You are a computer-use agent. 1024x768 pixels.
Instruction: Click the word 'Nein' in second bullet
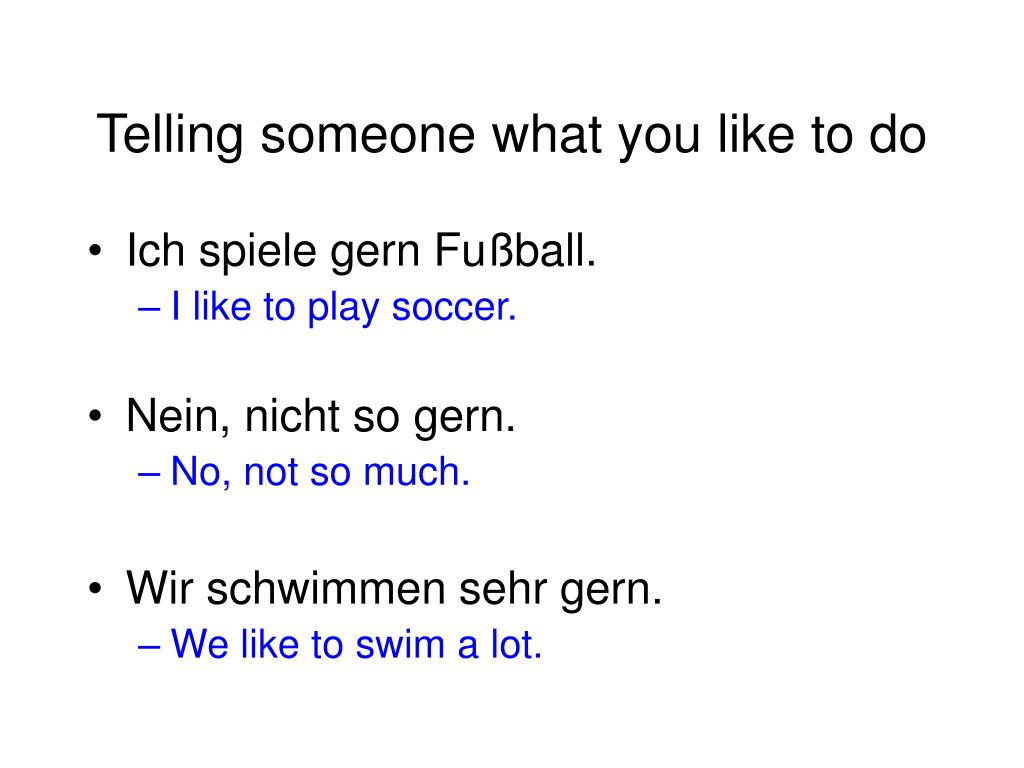[173, 415]
